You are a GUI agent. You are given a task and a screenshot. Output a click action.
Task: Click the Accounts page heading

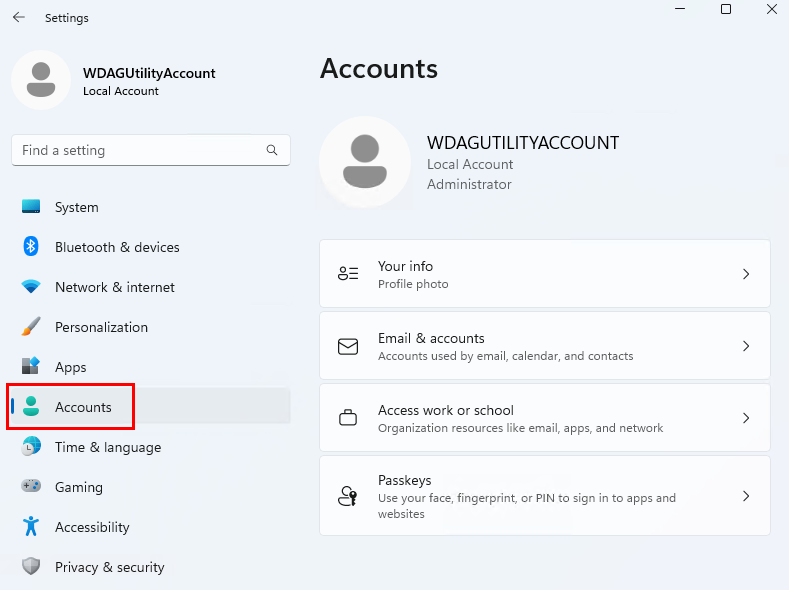[379, 68]
